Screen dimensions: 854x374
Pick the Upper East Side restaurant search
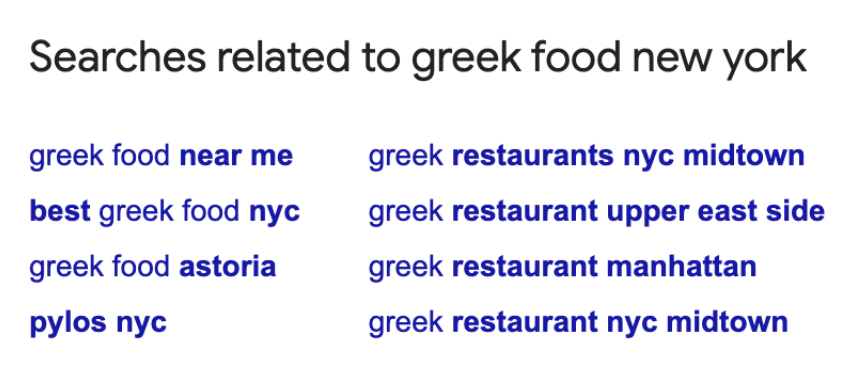point(596,212)
